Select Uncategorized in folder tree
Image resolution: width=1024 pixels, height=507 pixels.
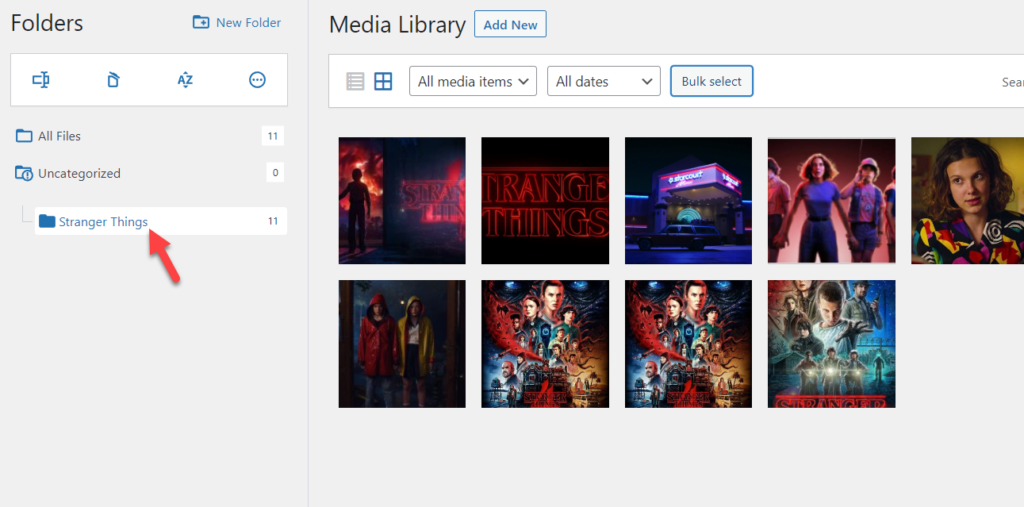click(x=79, y=173)
